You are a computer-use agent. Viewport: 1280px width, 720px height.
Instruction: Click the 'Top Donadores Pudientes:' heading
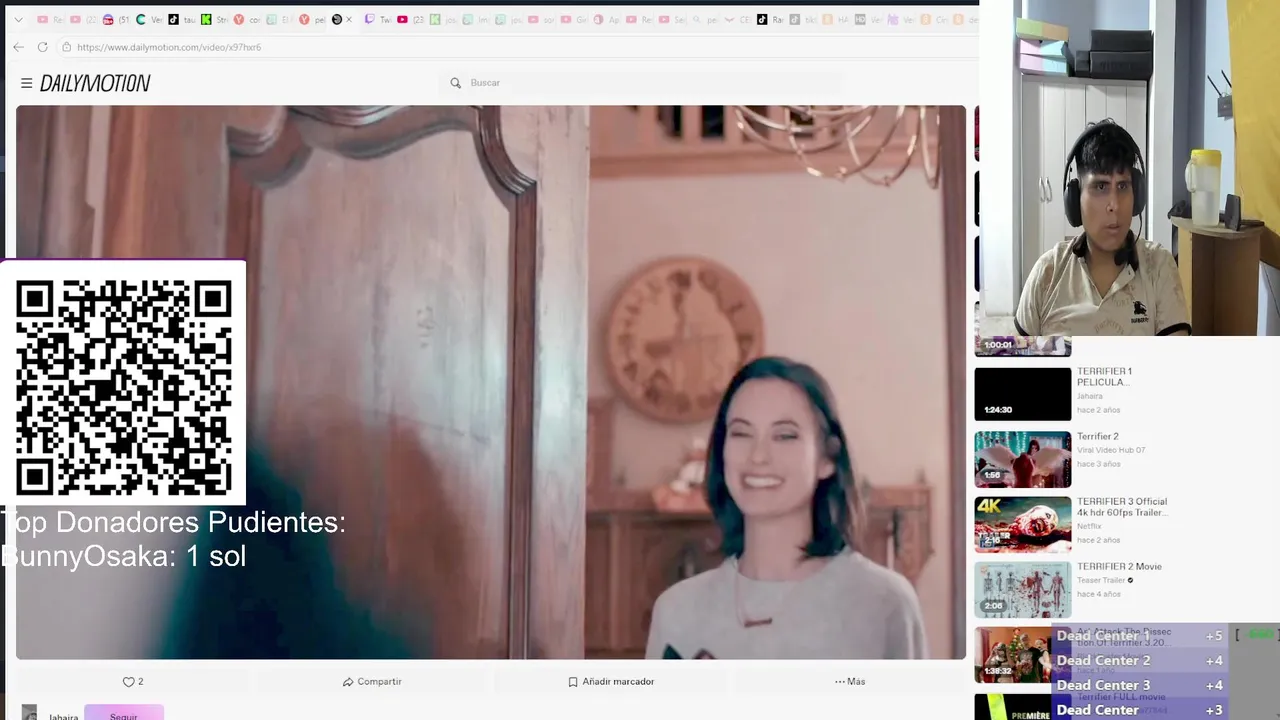click(173, 522)
